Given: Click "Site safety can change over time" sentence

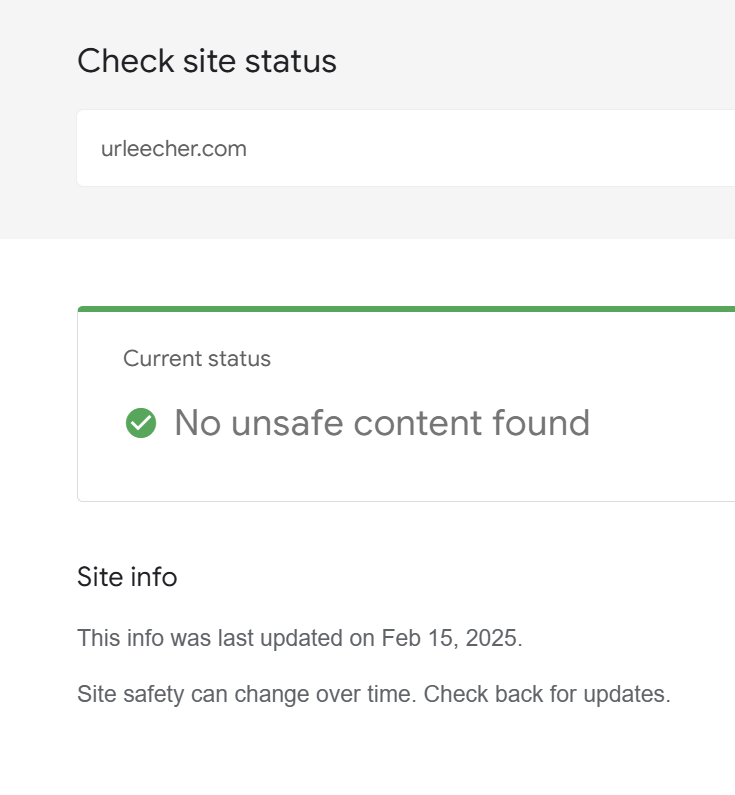Looking at the screenshot, I should tap(246, 694).
